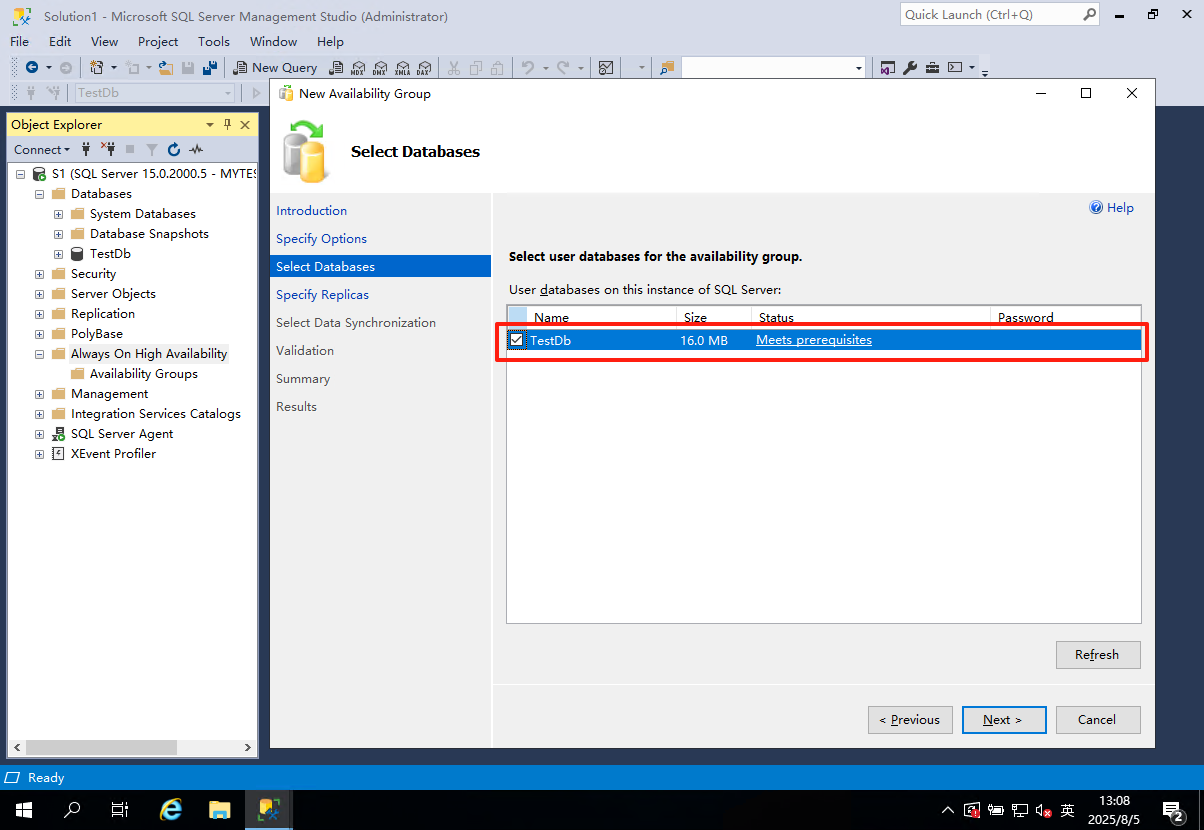Open the Tools menu
Viewport: 1204px width, 830px height.
point(214,42)
